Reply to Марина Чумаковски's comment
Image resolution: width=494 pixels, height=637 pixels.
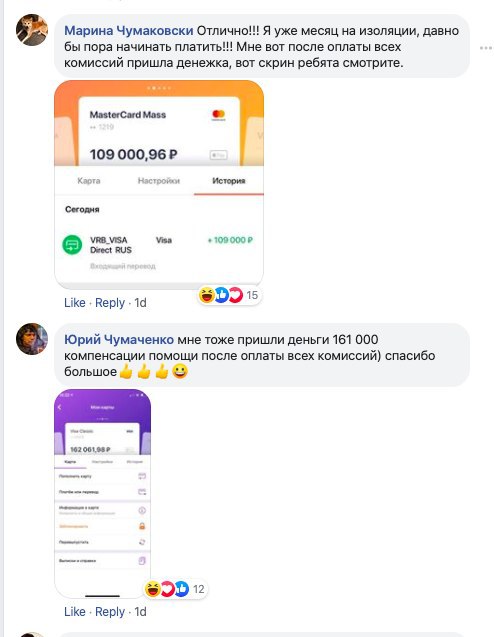(110, 303)
